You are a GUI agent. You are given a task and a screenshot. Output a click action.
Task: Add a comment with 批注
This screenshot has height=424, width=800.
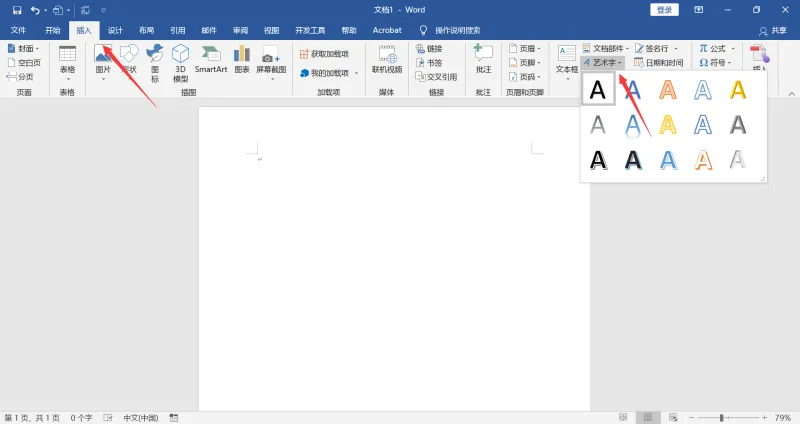click(x=483, y=59)
